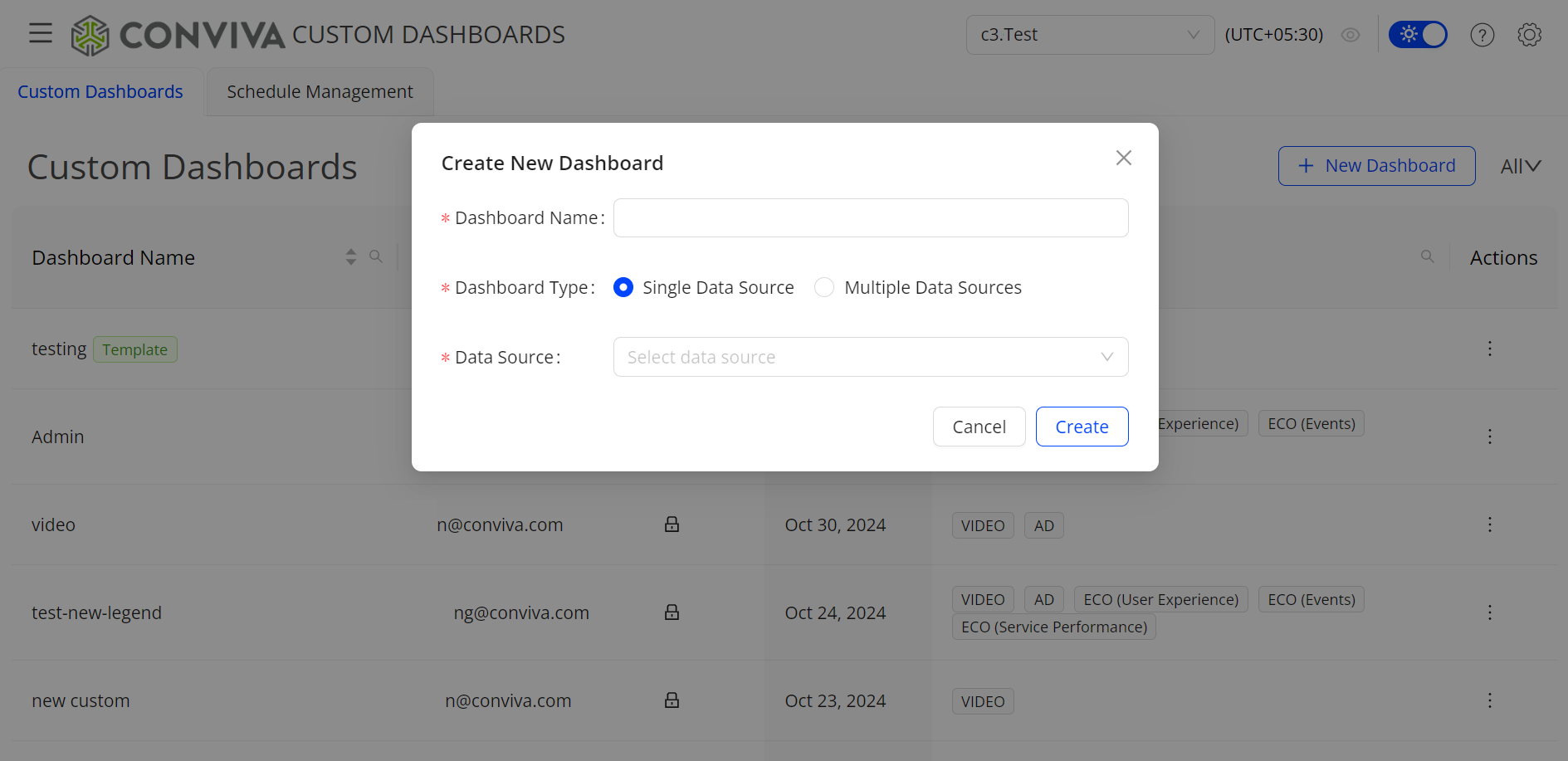Image resolution: width=1568 pixels, height=761 pixels.
Task: Click the Dashboard Name column search icon
Action: coord(376,257)
